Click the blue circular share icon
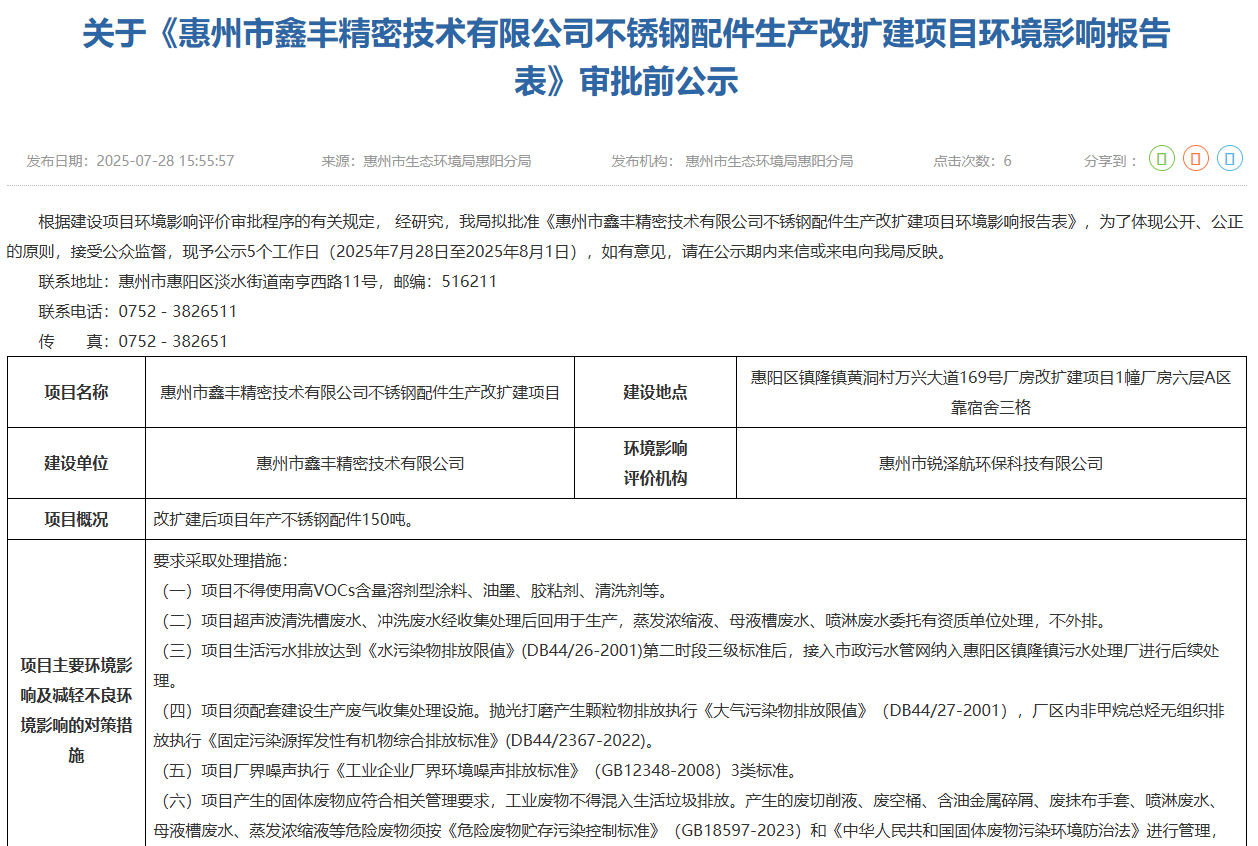 [1230, 159]
